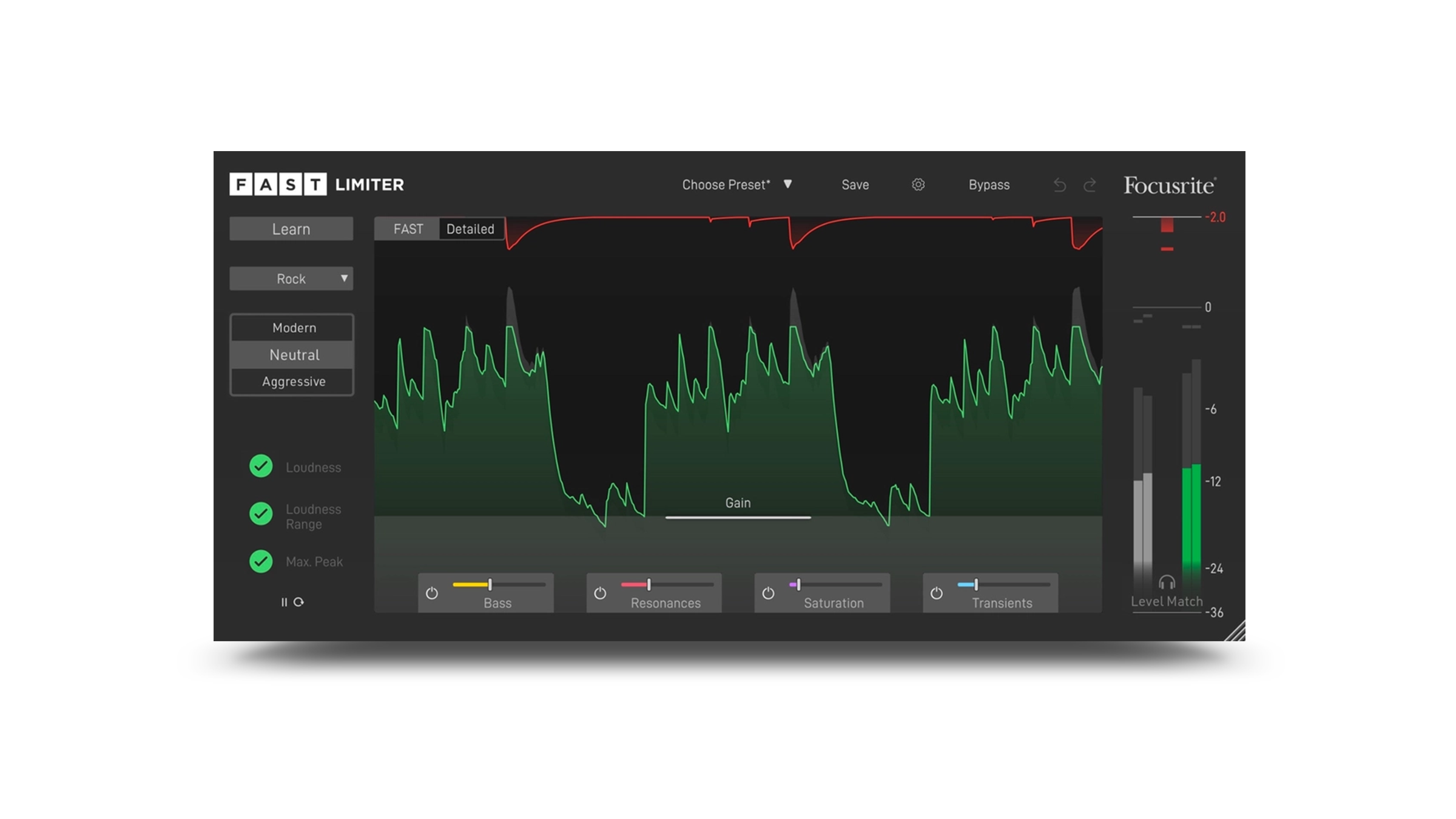
Task: Select the Aggressive style option
Action: coord(294,382)
